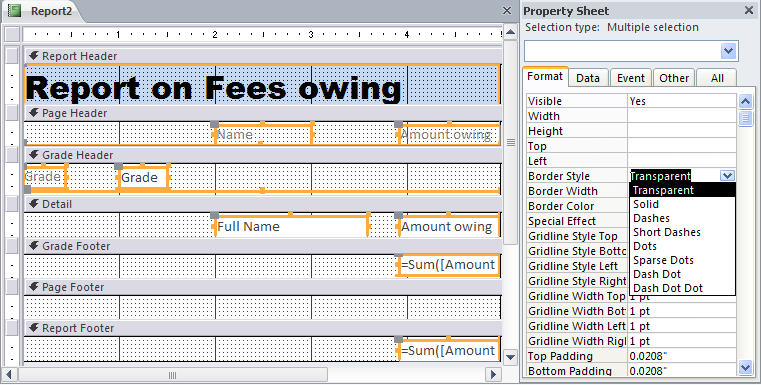This screenshot has width=761, height=385.
Task: Click the Report Header section selector square
Action: 12,56
